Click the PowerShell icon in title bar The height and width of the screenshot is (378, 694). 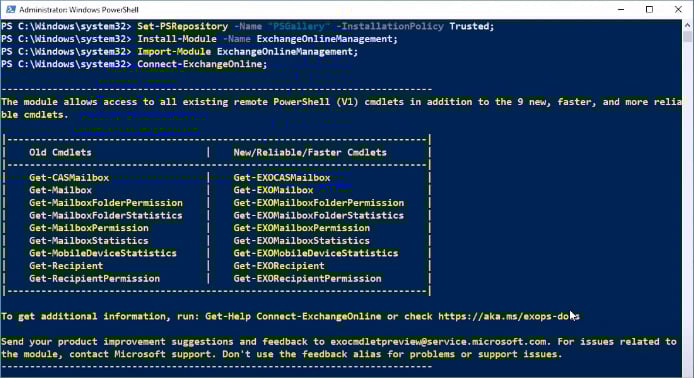pyautogui.click(x=10, y=9)
